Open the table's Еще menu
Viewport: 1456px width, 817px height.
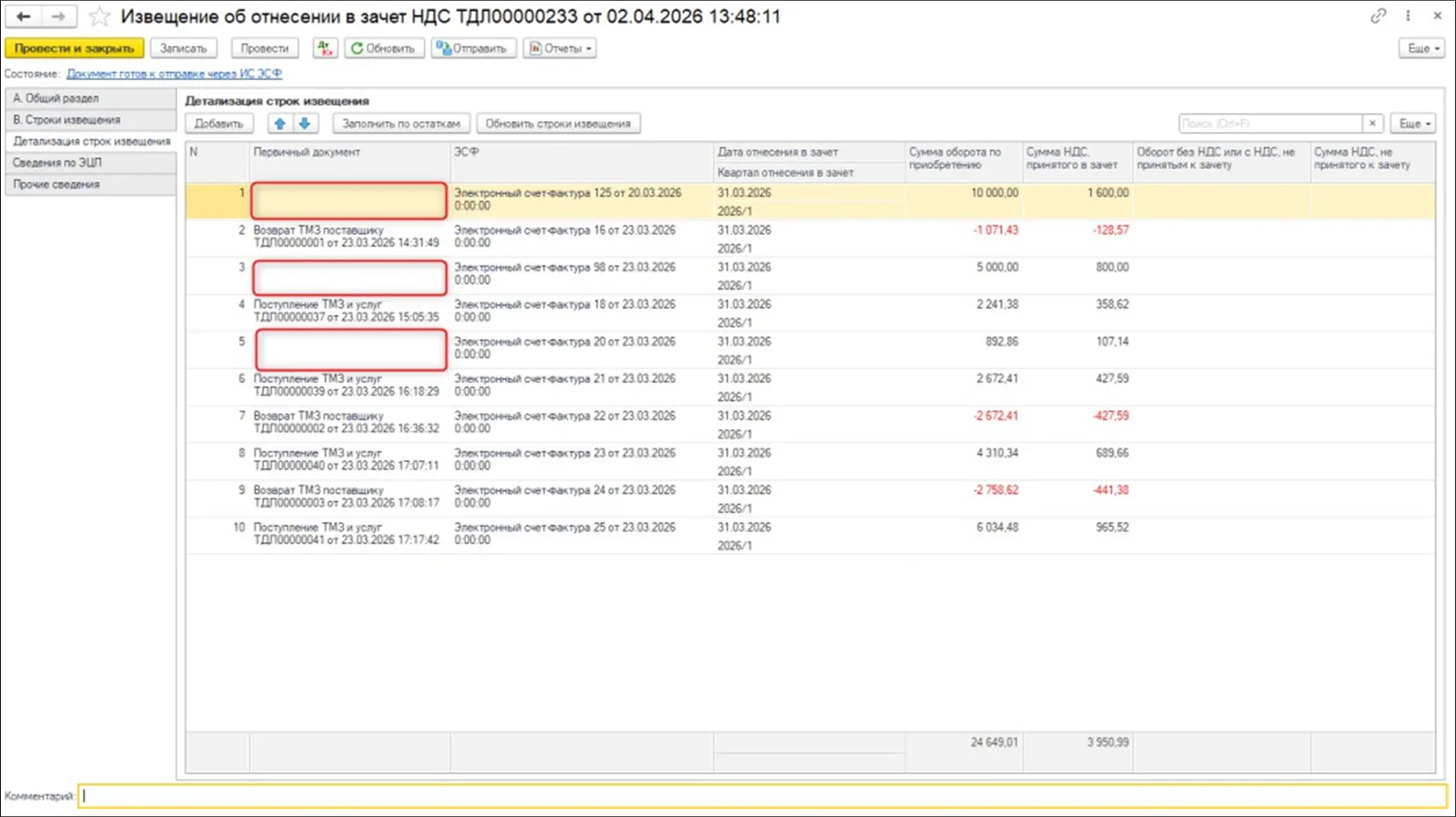(x=1413, y=124)
